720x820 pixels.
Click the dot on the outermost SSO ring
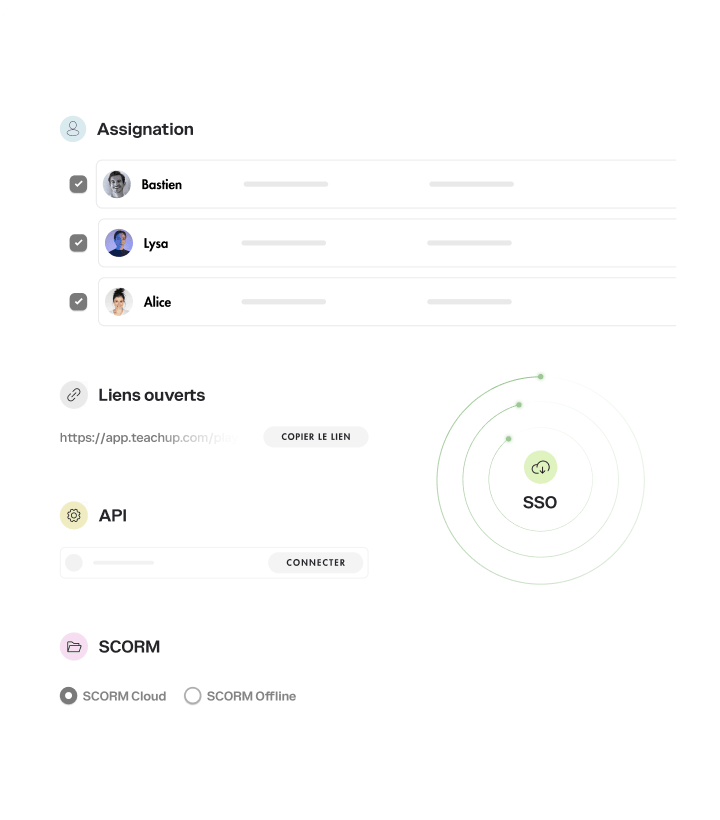tap(541, 376)
